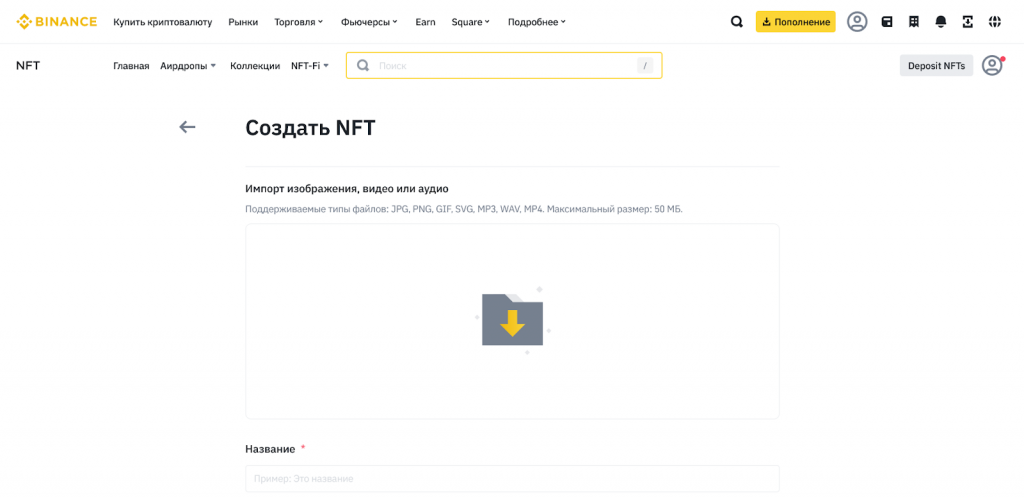This screenshot has width=1024, height=497.
Task: Expand the Аирдропы dropdown
Action: pyautogui.click(x=188, y=66)
